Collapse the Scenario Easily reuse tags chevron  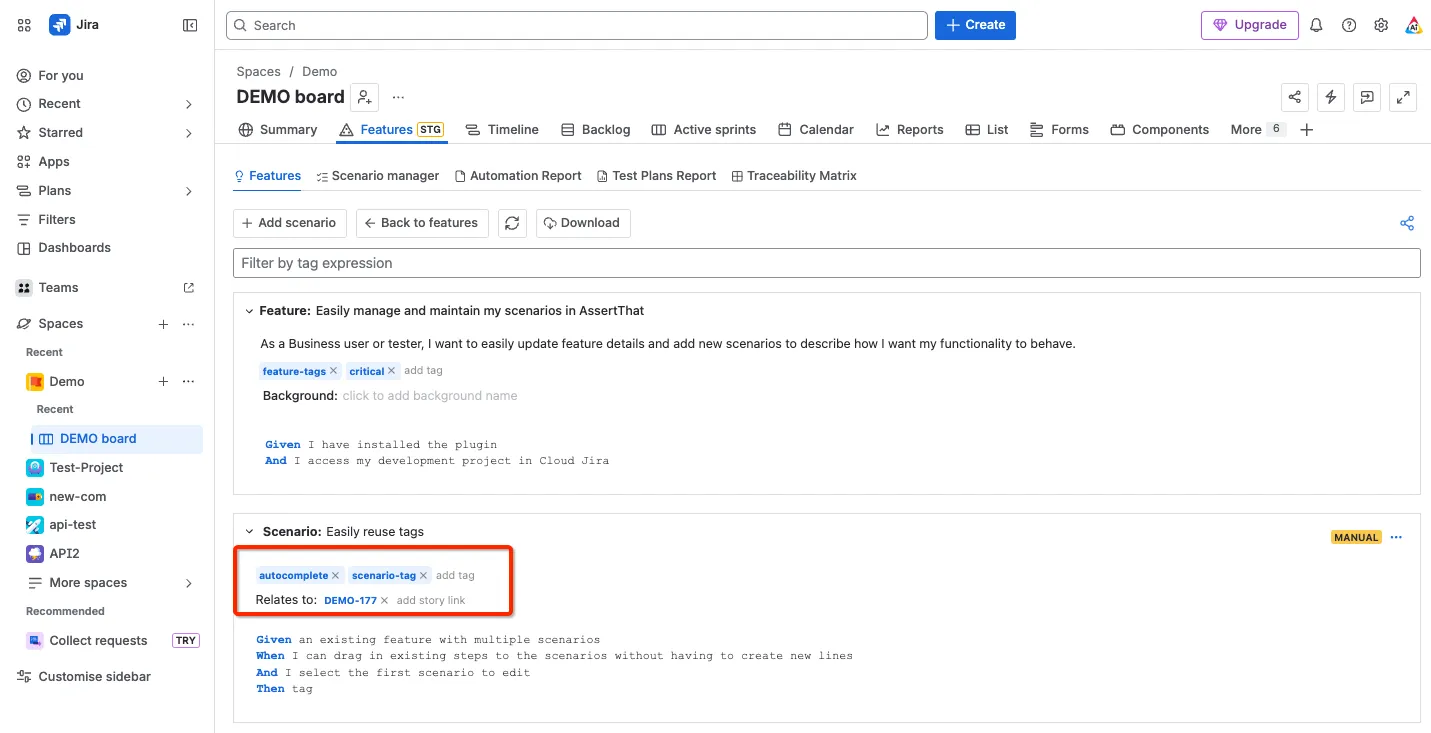point(249,531)
